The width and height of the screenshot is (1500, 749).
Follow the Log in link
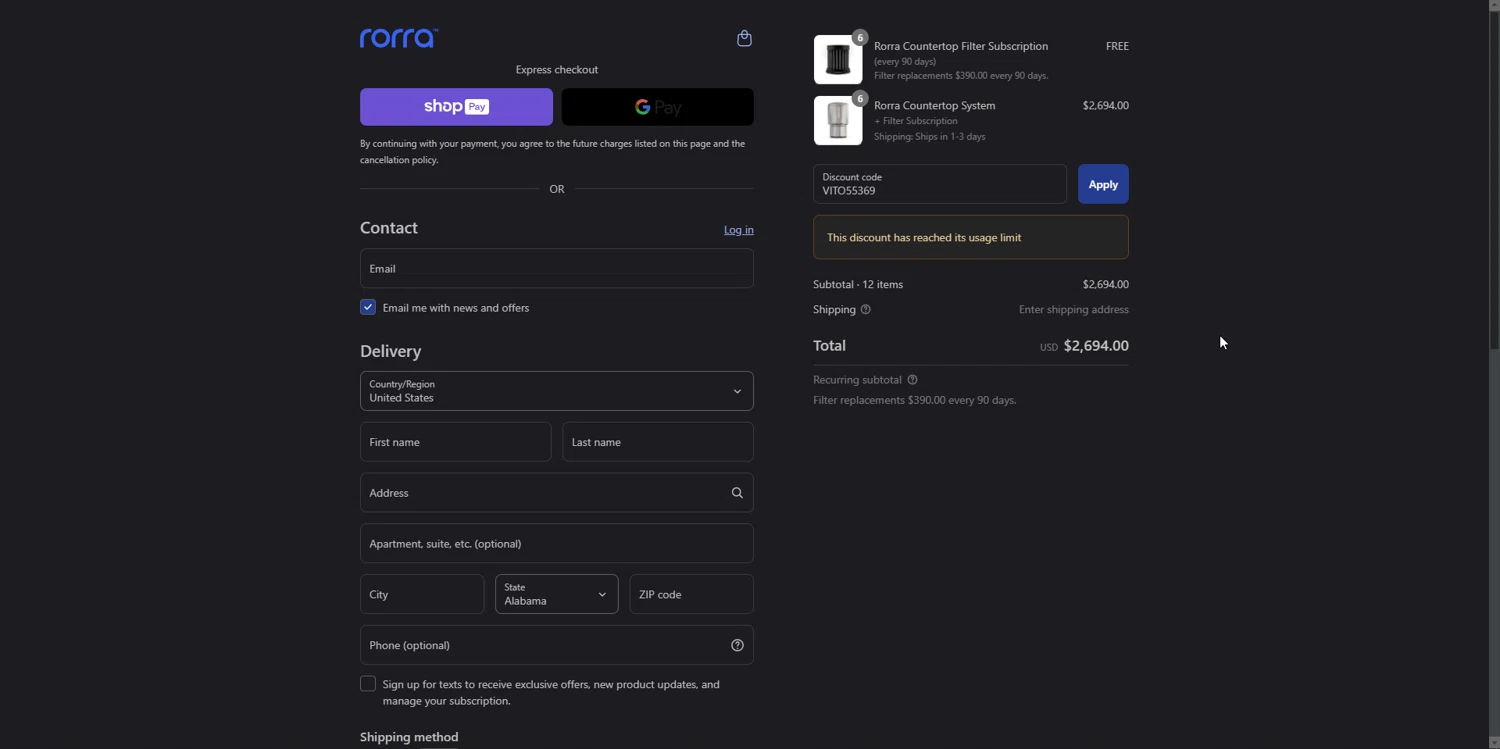pyautogui.click(x=739, y=230)
